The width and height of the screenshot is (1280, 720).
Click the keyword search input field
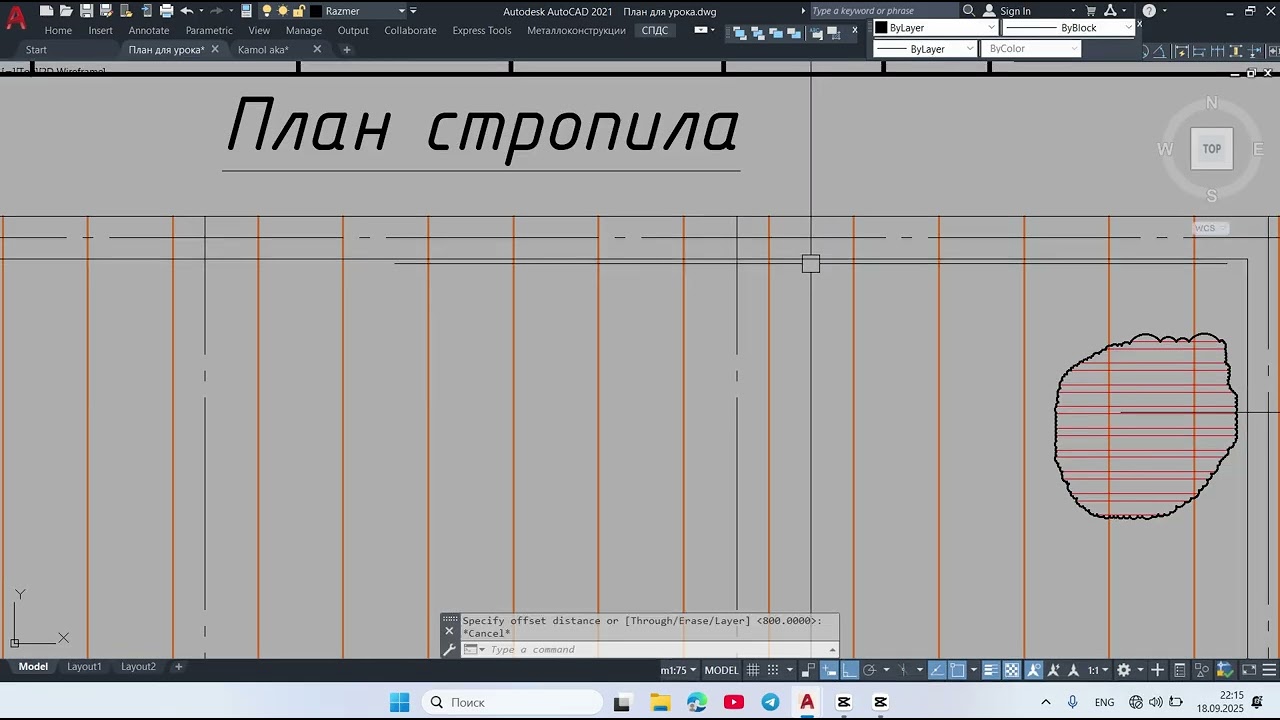pos(884,11)
